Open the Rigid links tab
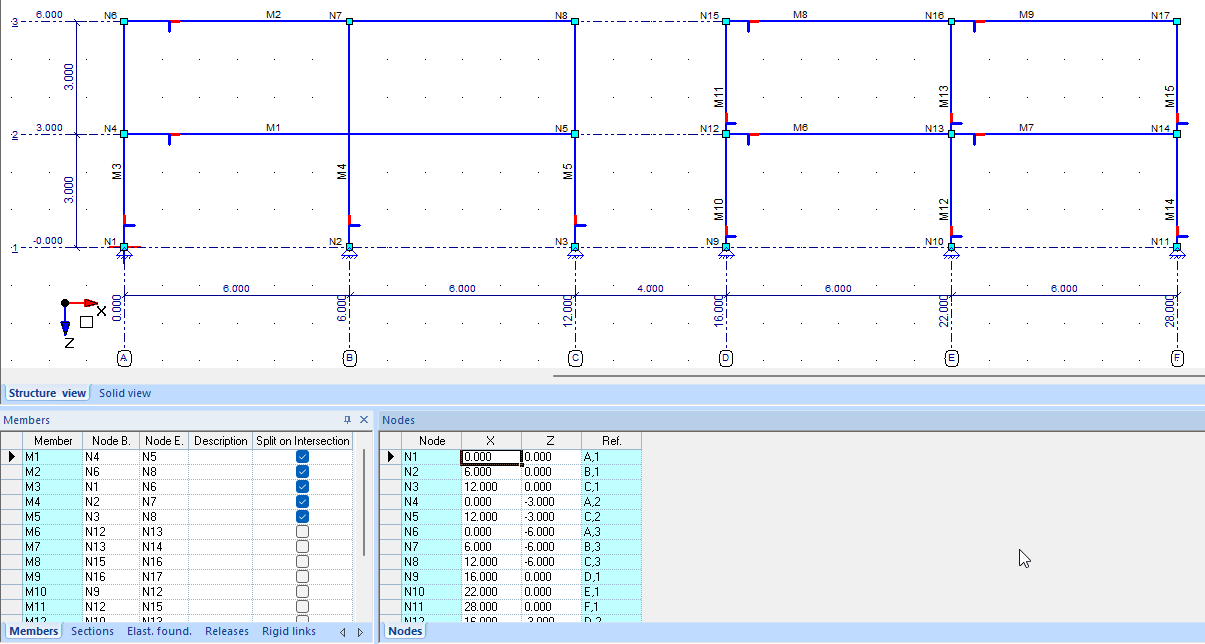The width and height of the screenshot is (1205, 644). coord(289,631)
